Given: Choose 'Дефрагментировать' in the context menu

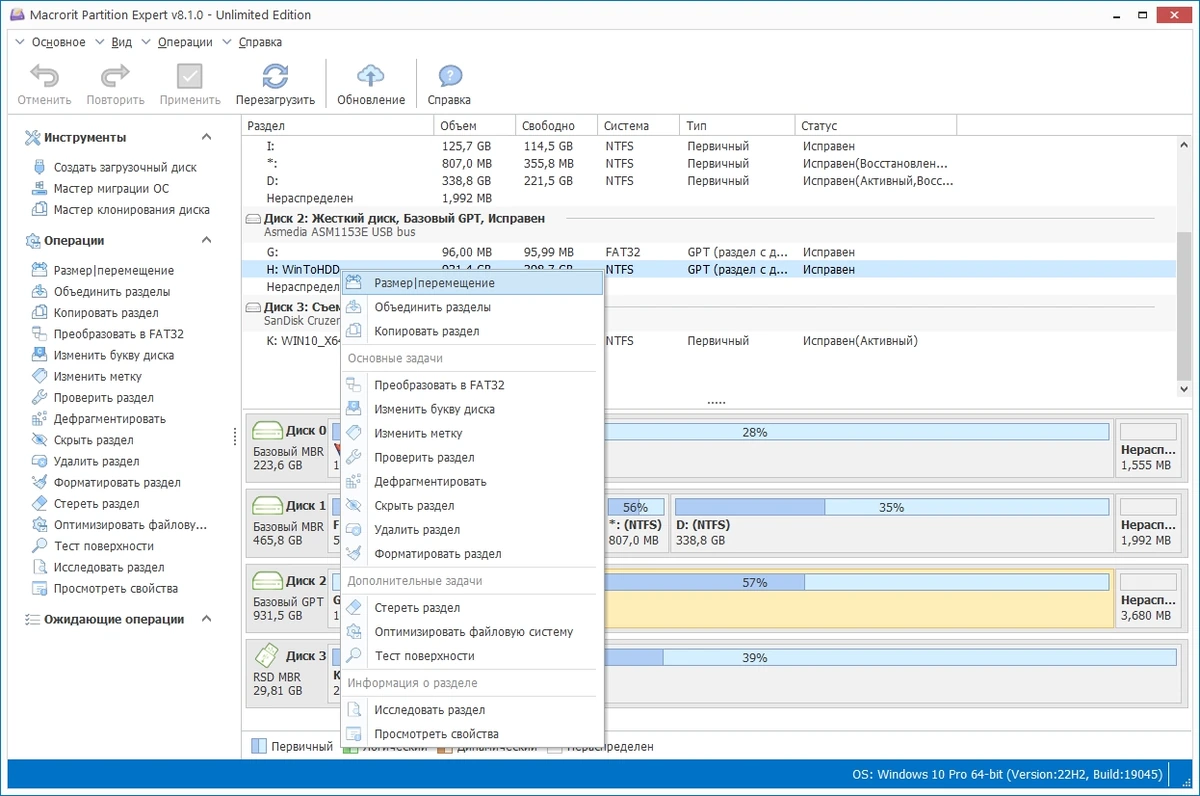Looking at the screenshot, I should (472, 481).
